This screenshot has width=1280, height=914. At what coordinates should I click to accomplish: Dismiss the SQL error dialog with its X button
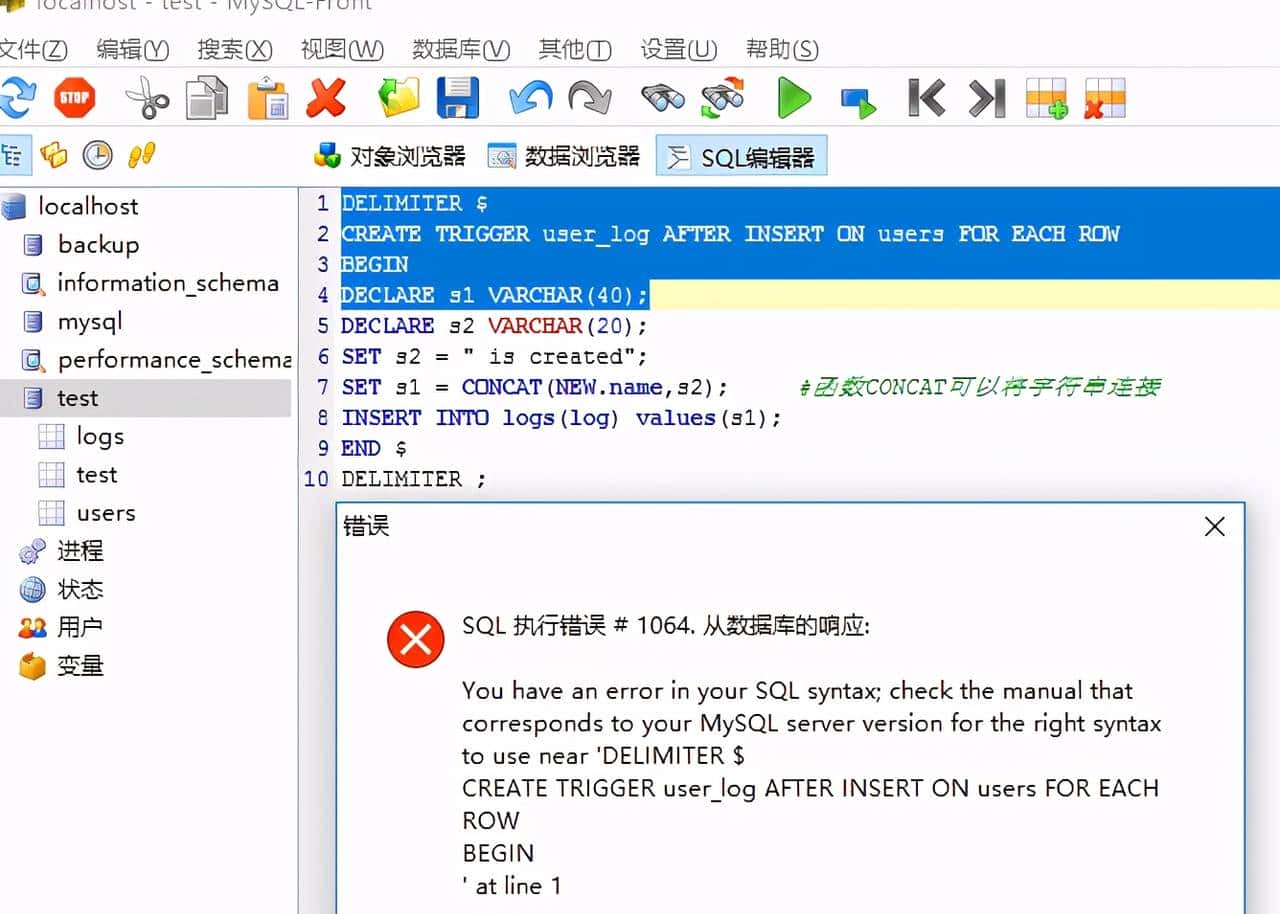pos(1214,526)
